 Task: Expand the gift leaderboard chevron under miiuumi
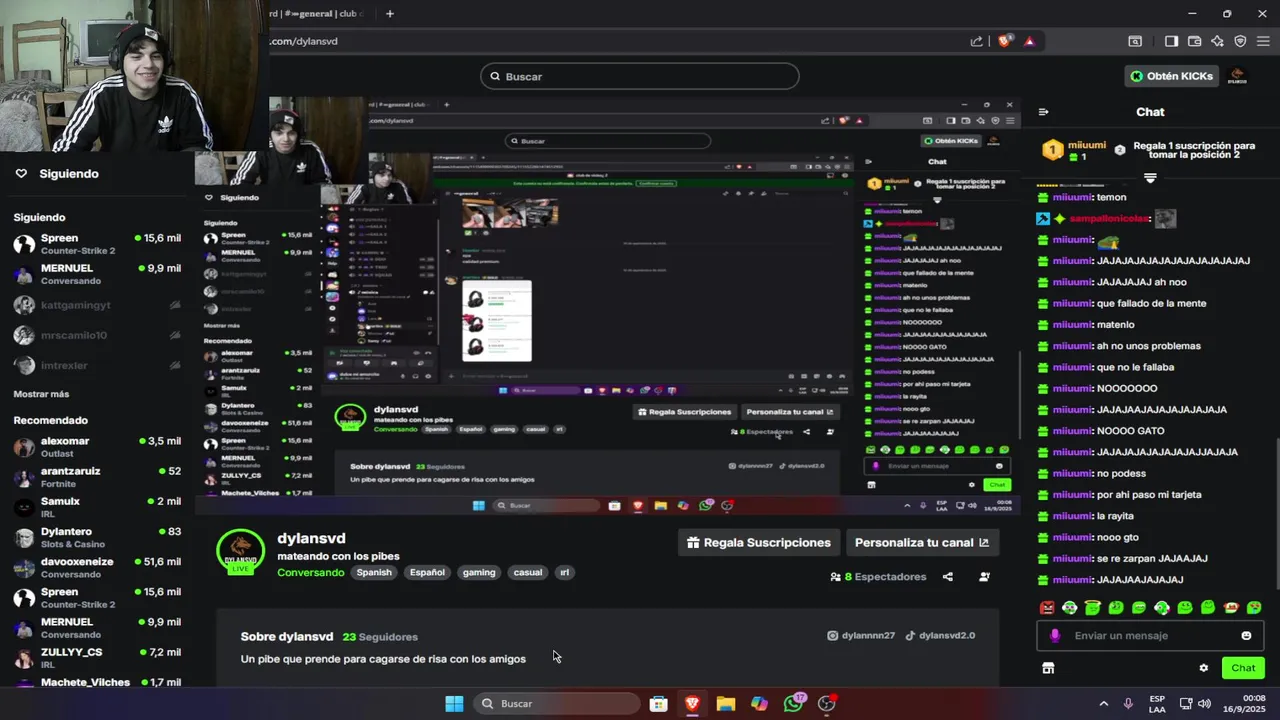(1150, 178)
